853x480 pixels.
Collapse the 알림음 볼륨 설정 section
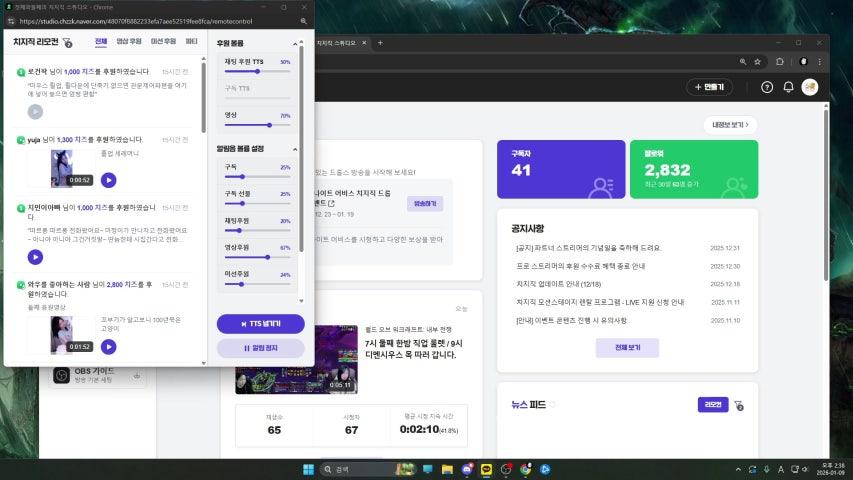295,149
